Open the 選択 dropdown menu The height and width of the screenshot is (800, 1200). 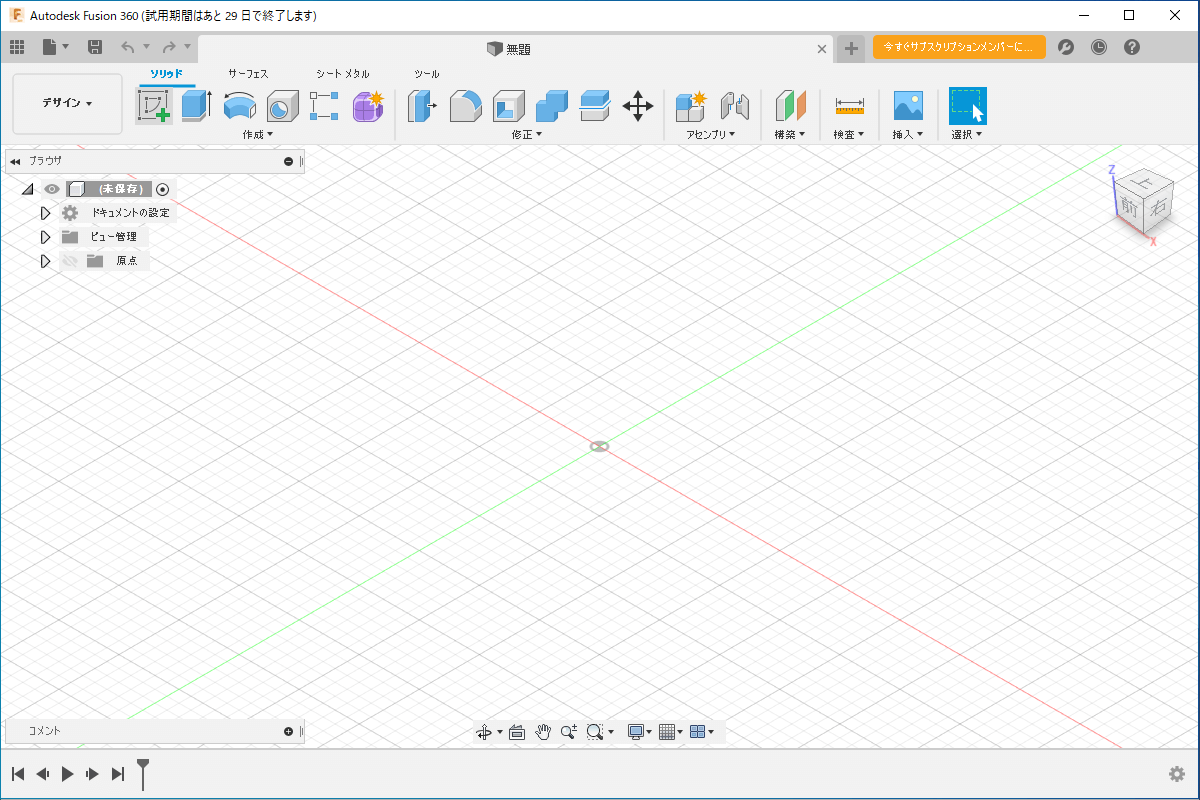pos(967,134)
